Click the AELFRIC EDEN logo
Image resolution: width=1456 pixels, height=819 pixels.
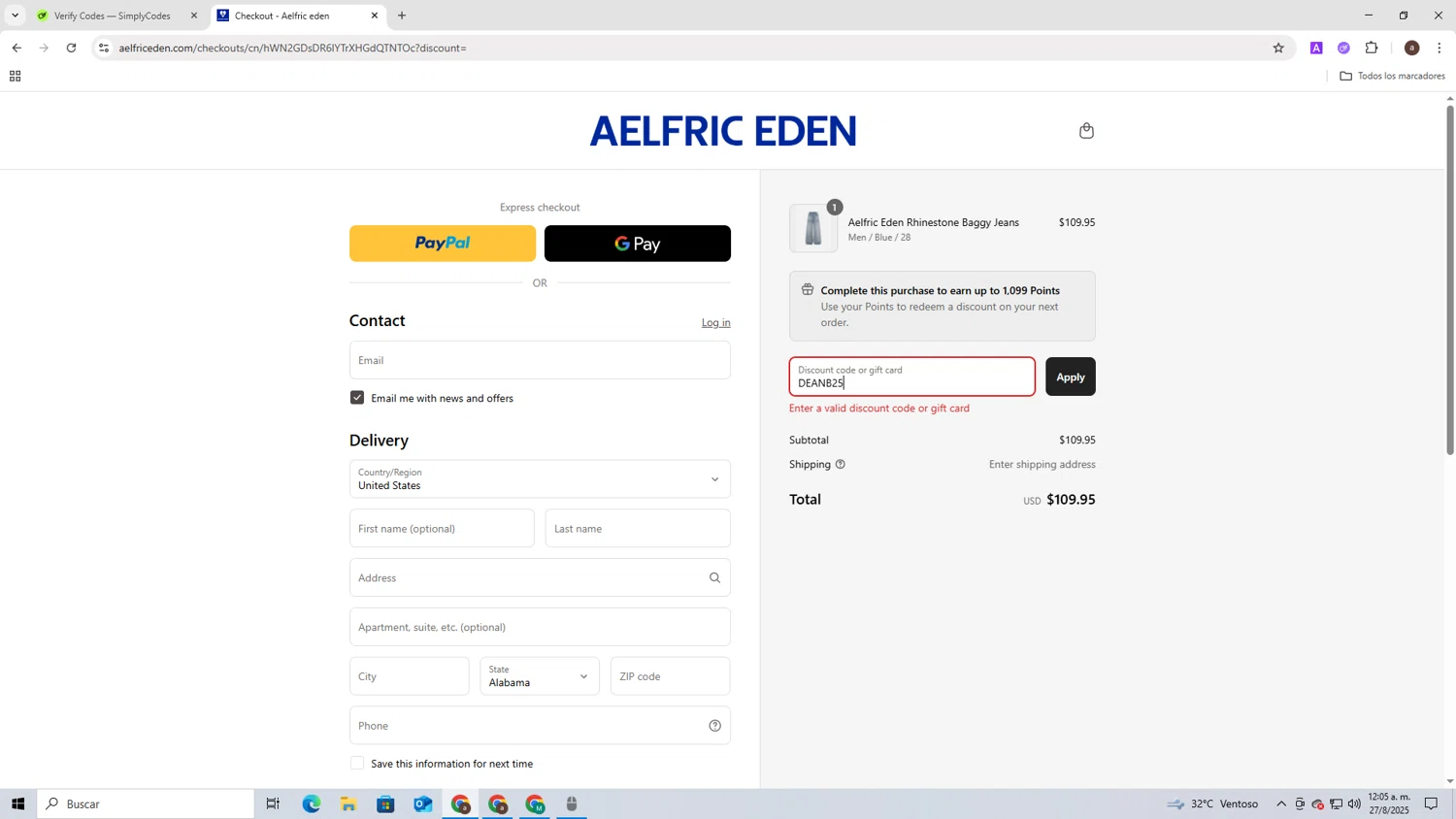(x=723, y=131)
